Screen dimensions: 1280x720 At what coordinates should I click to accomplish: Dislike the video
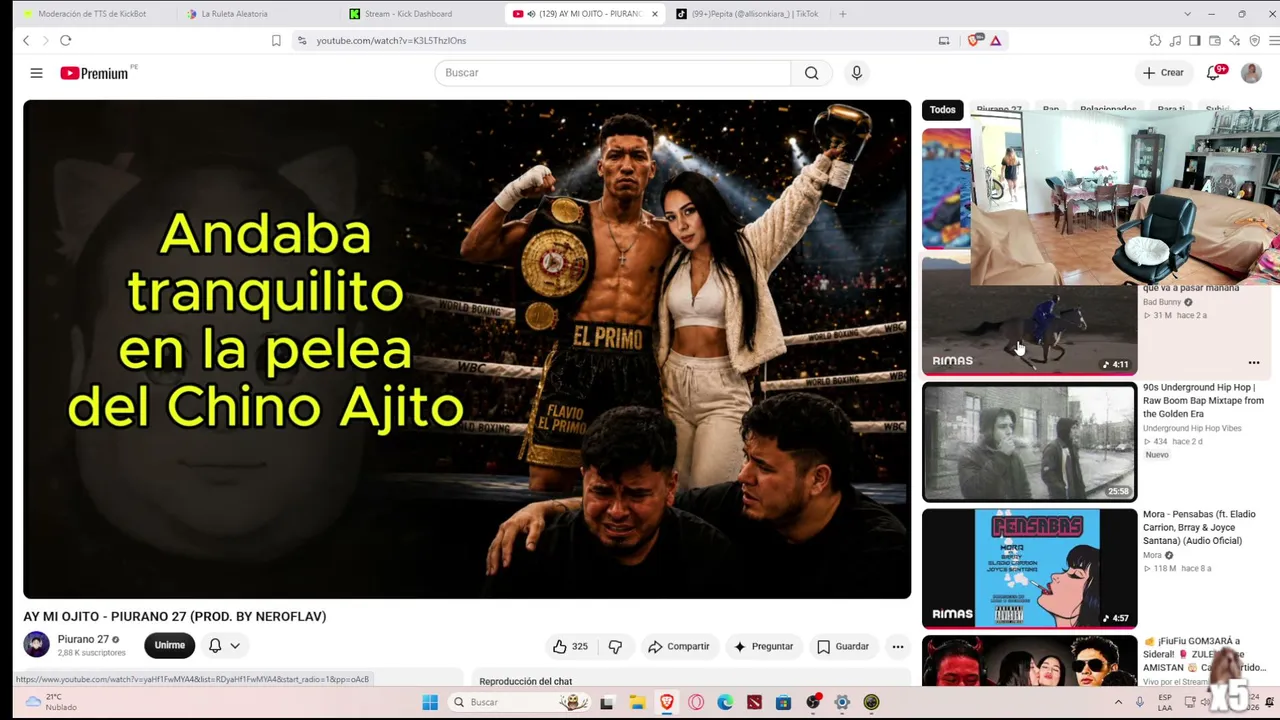[615, 646]
